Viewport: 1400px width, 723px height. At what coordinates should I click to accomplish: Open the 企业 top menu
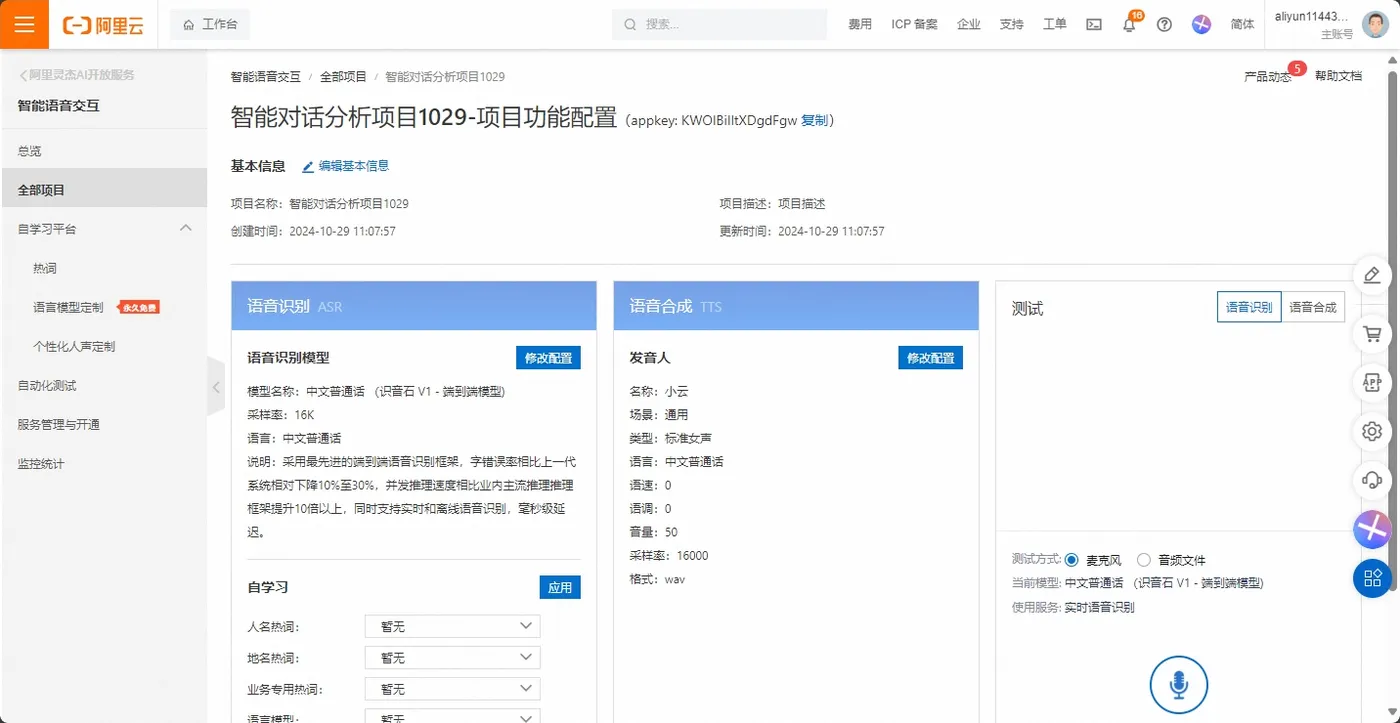point(968,25)
